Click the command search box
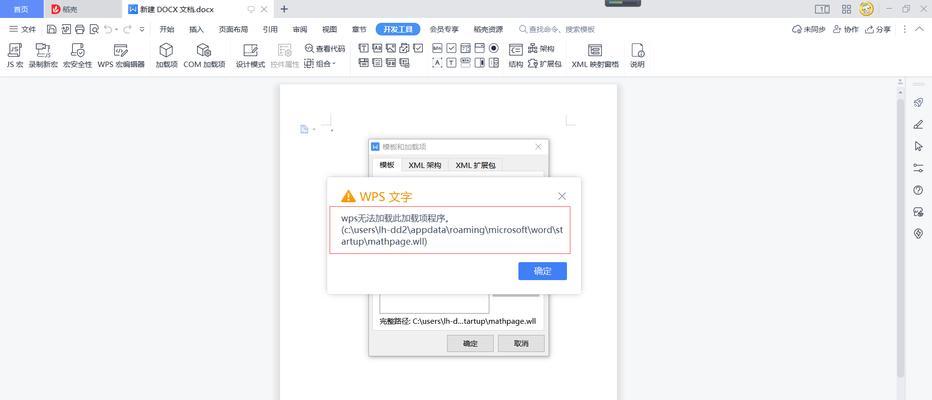 point(557,29)
